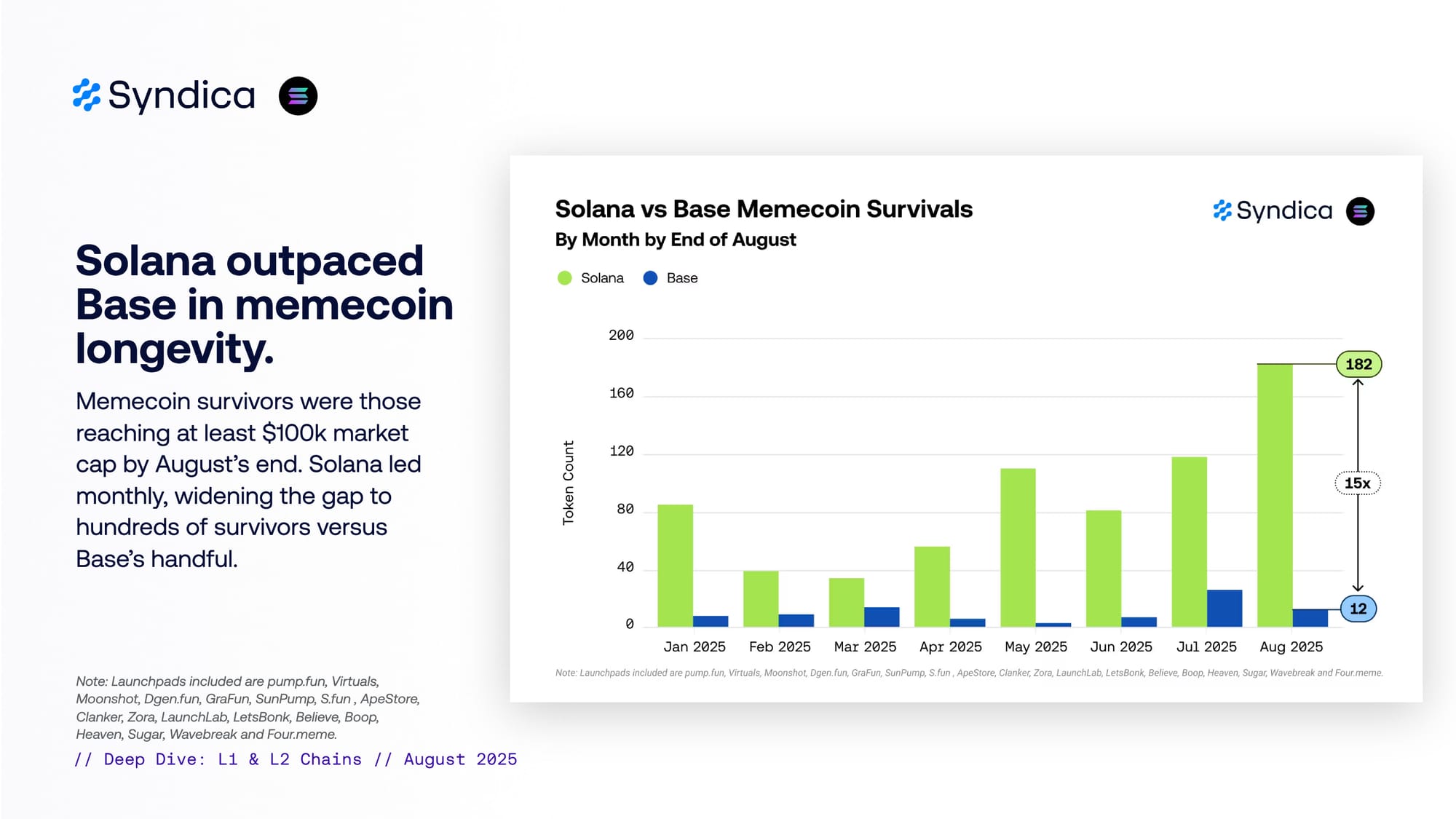Click the Solana logo beside the top-left Syndica wordmark
The height and width of the screenshot is (819, 1456).
pyautogui.click(x=298, y=96)
